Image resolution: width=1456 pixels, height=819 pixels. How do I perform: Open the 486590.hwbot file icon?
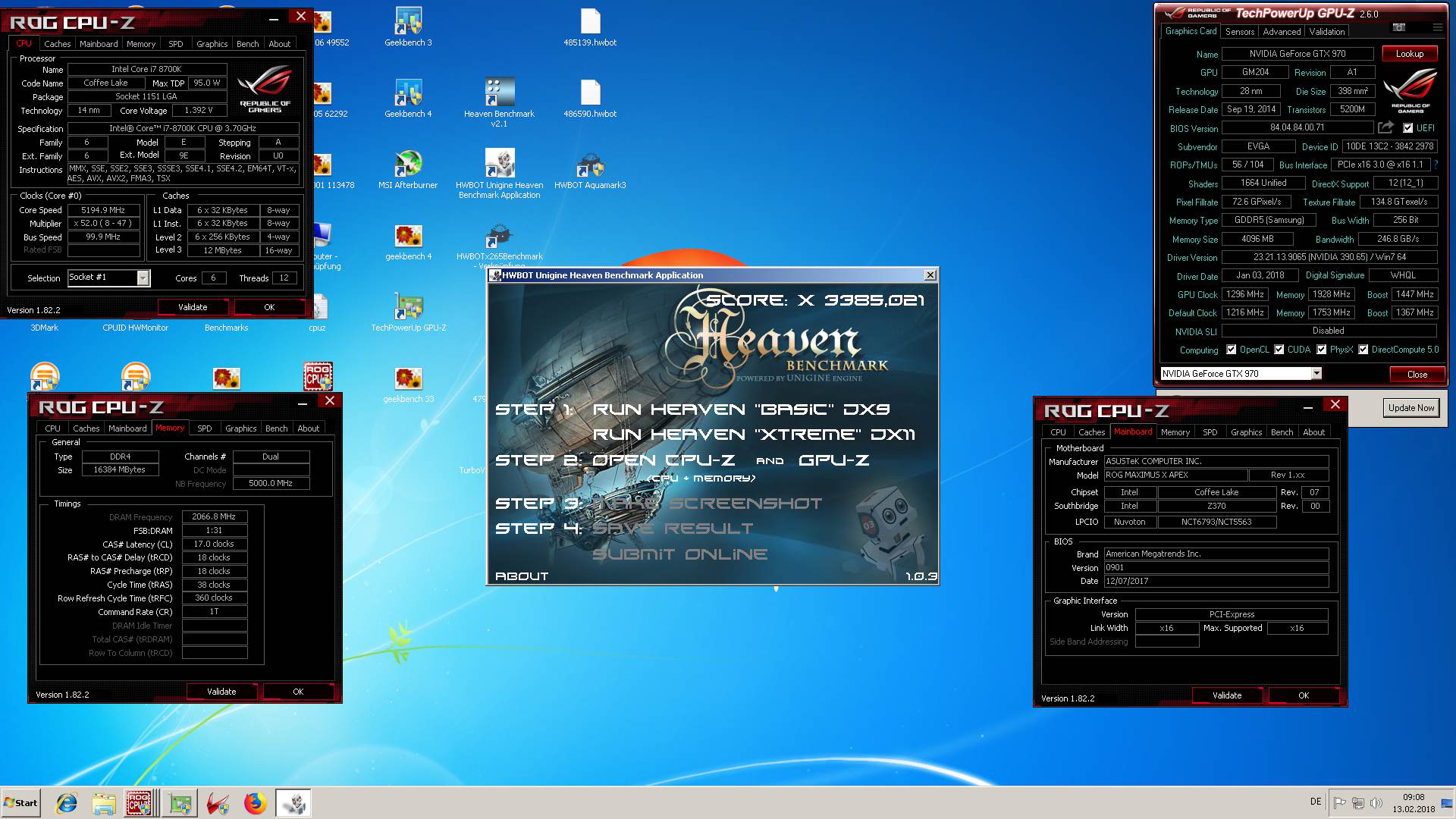(x=590, y=99)
